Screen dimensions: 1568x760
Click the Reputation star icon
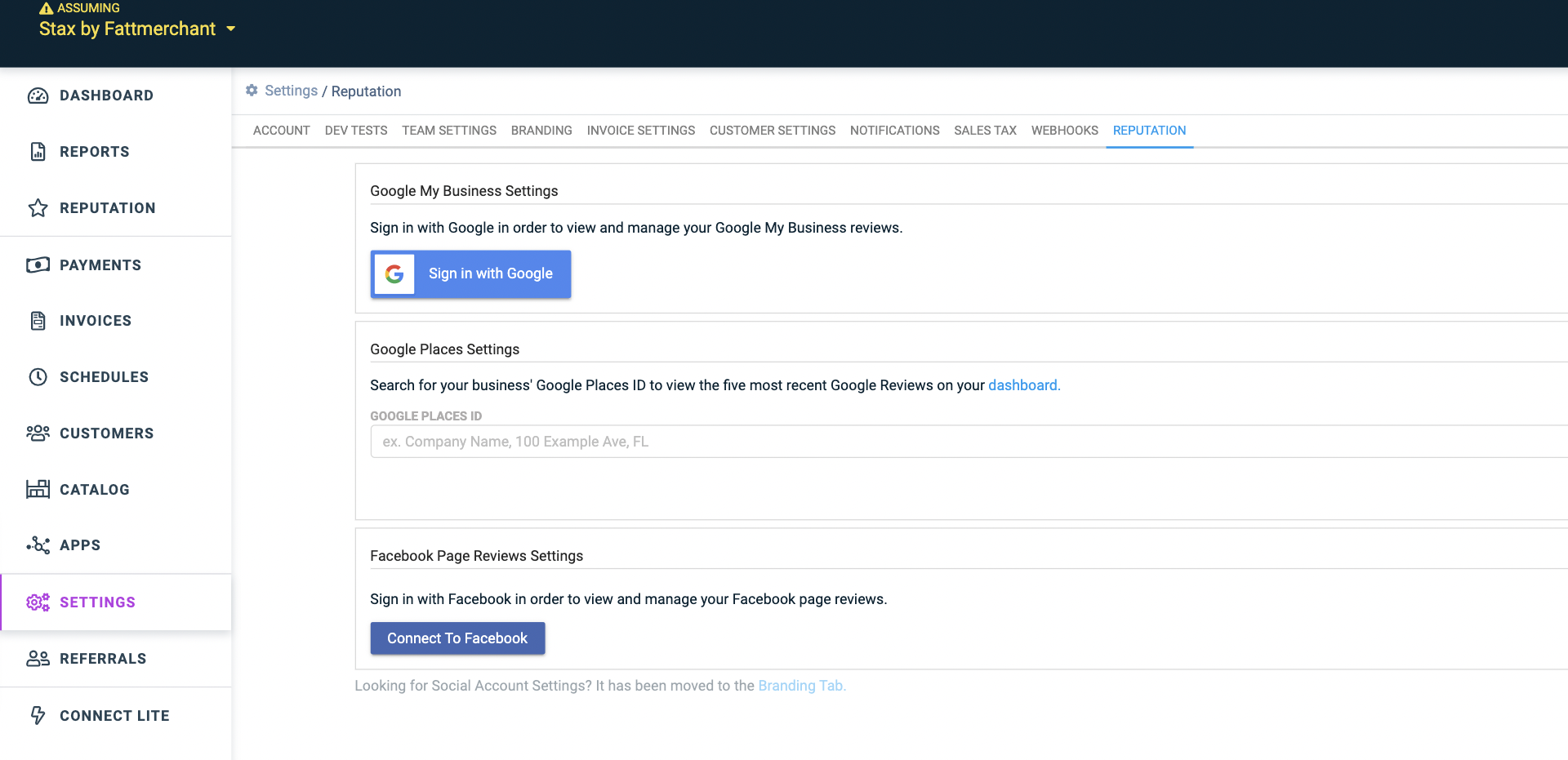pyautogui.click(x=38, y=208)
